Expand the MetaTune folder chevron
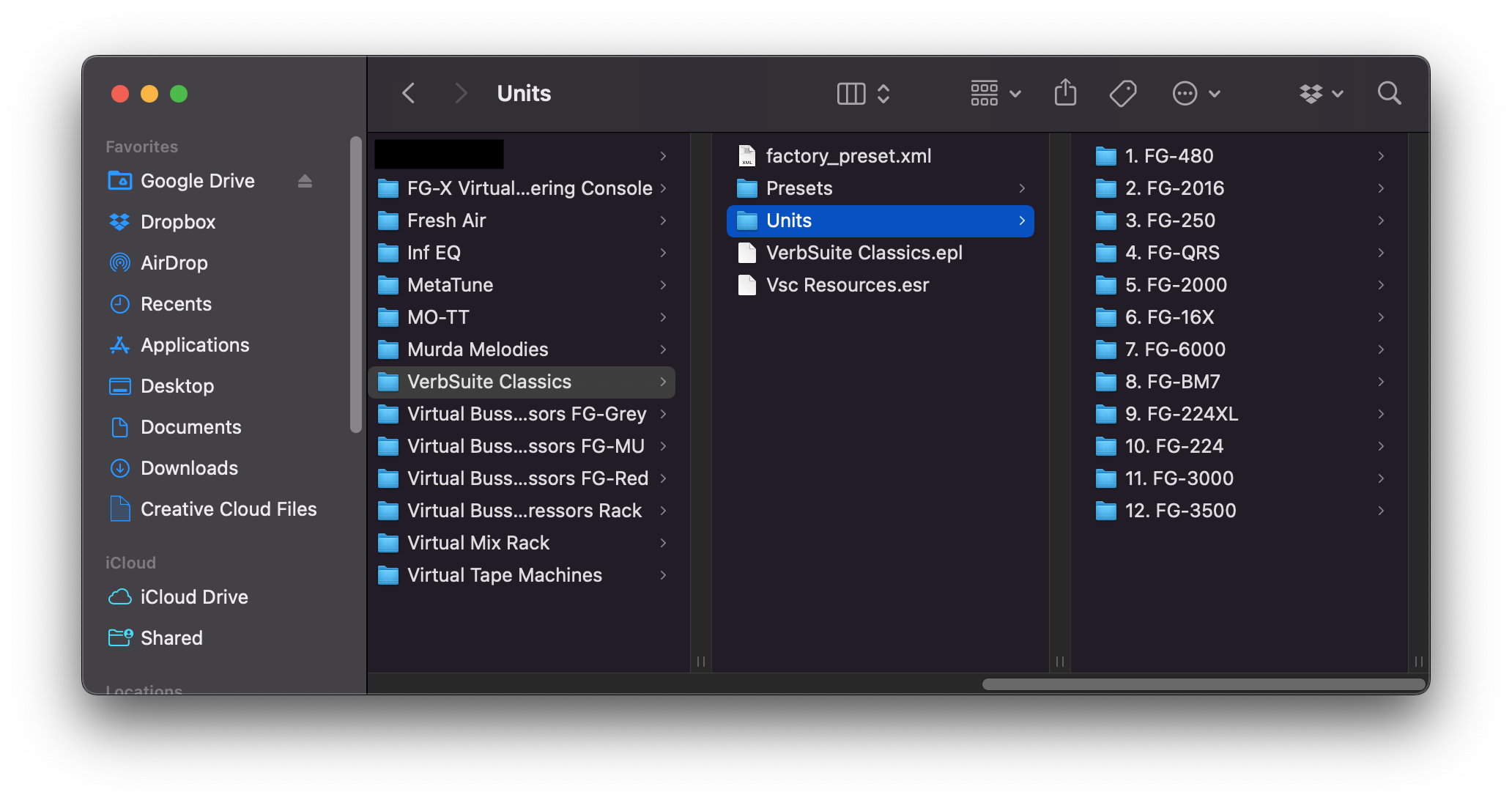This screenshot has height=803, width=1512. click(x=663, y=285)
